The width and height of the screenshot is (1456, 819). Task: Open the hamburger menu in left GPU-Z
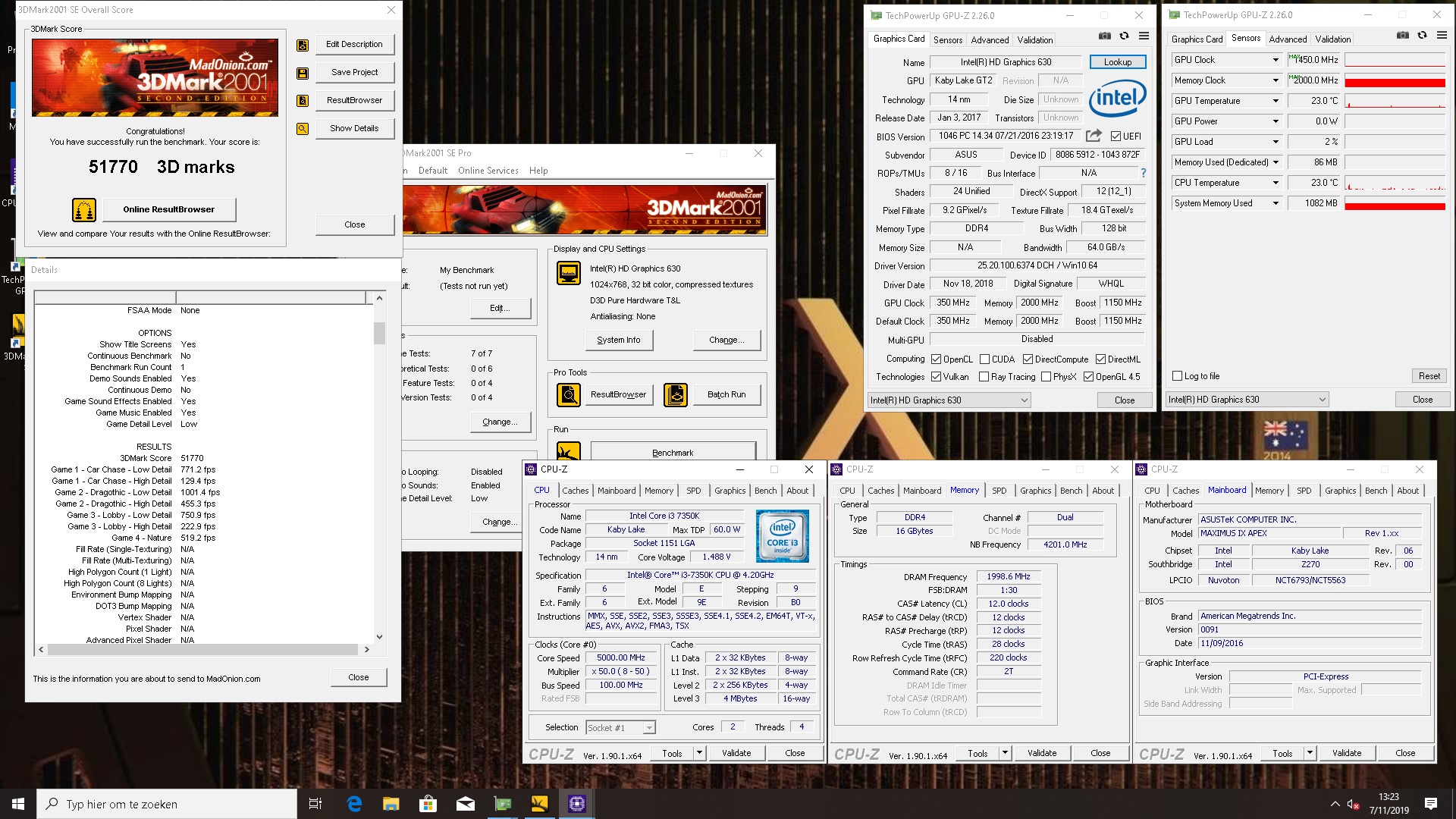click(x=1144, y=36)
